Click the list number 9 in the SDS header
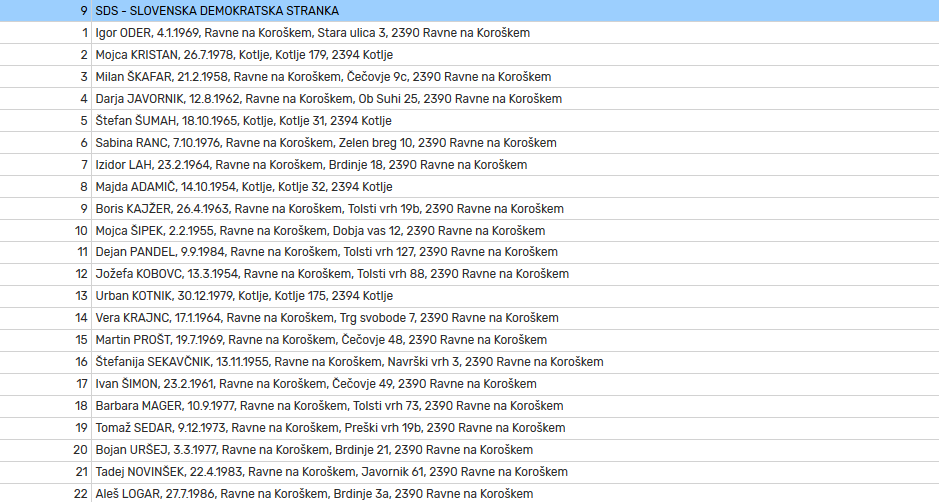941x502 pixels. pyautogui.click(x=84, y=11)
